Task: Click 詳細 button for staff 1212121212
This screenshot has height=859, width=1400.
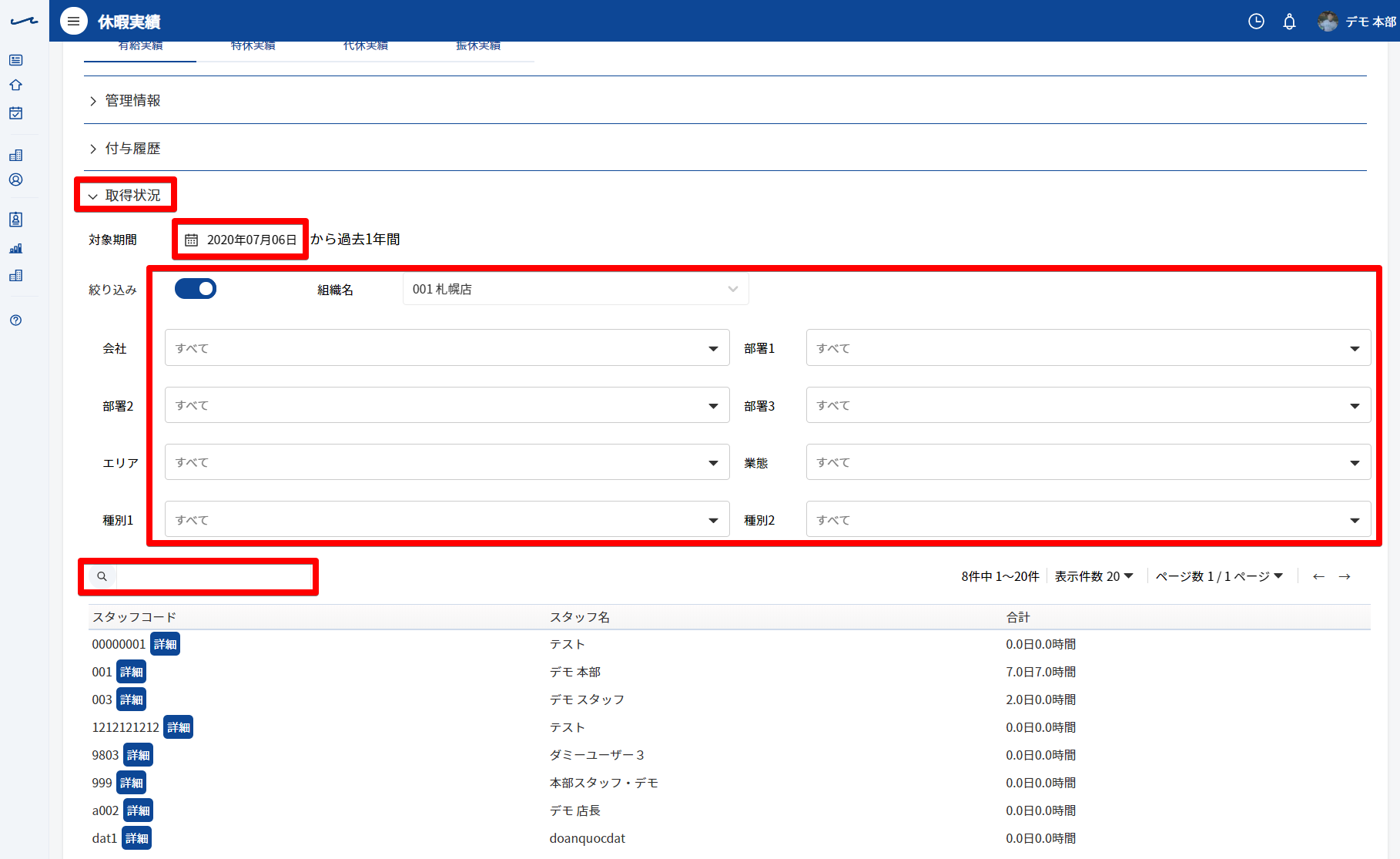Action: point(179,727)
